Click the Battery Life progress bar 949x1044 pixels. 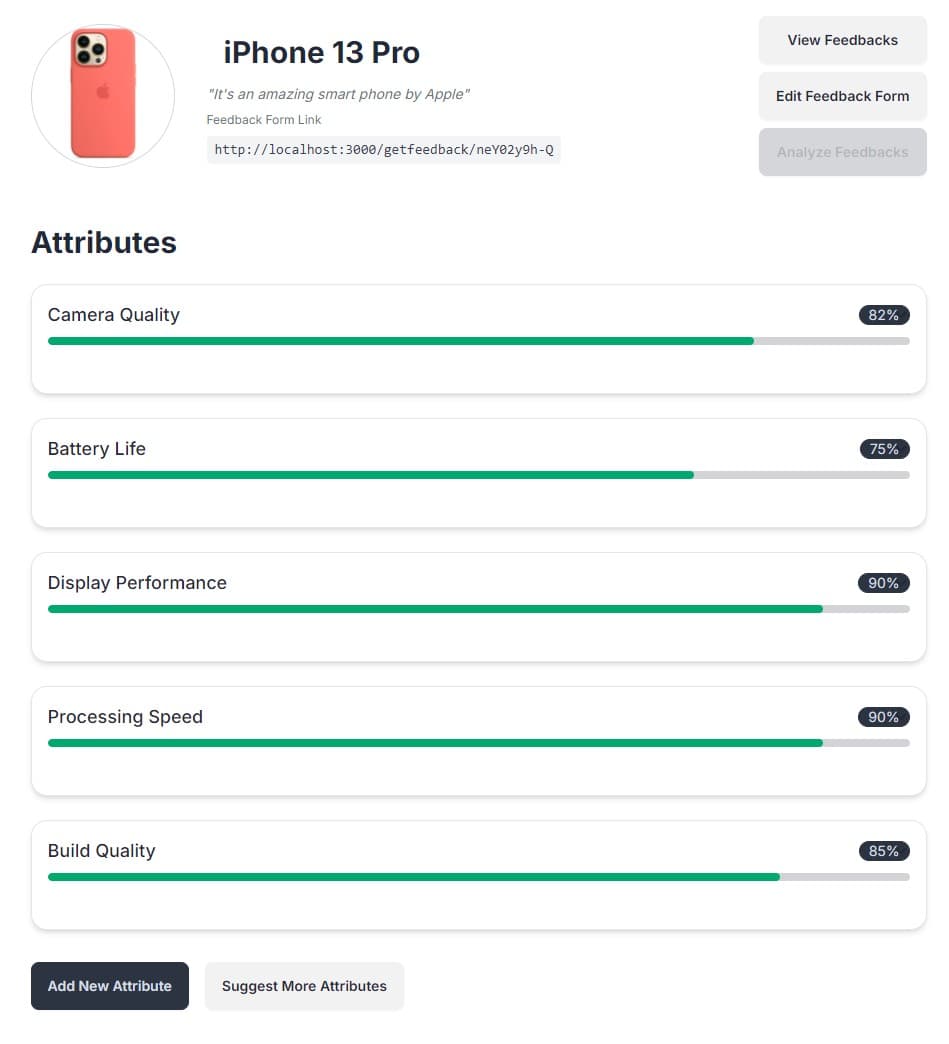click(479, 475)
